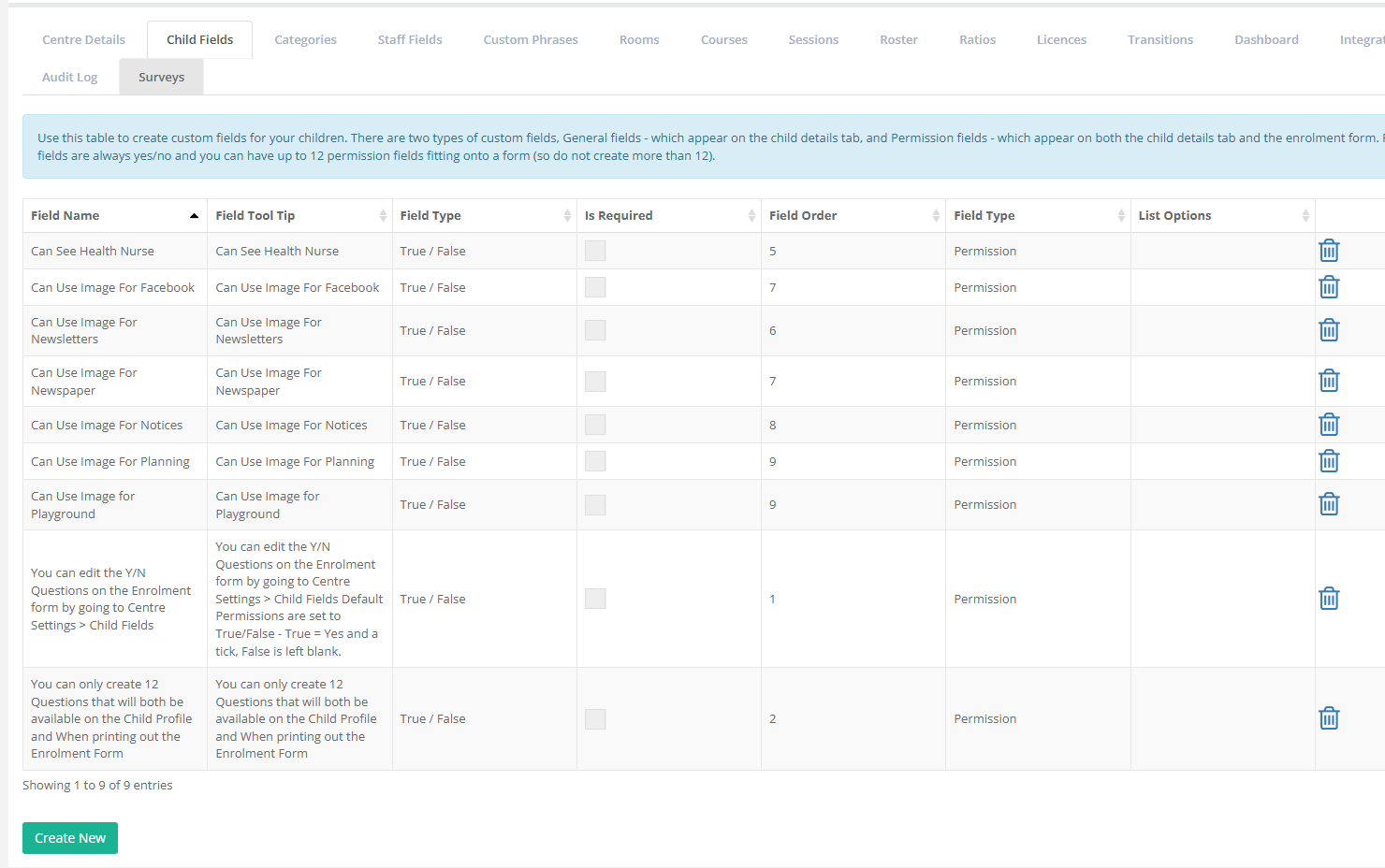The width and height of the screenshot is (1385, 868).
Task: Click the Create New button
Action: click(x=70, y=838)
